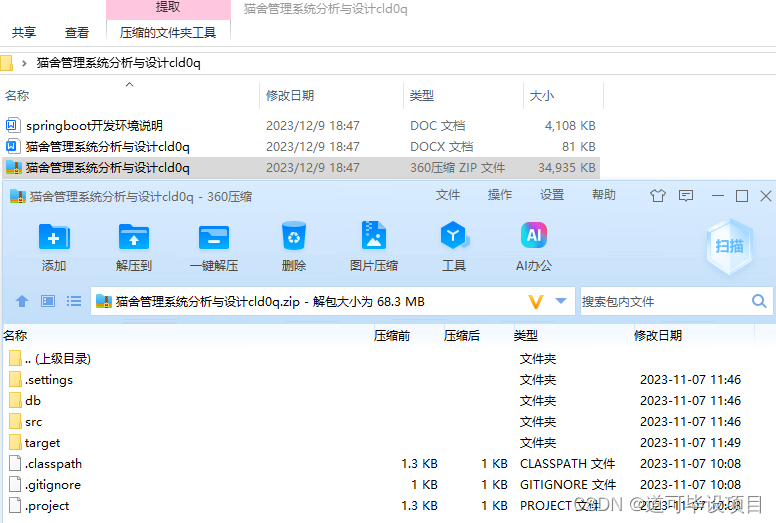Click the DOCX document icon in Explorer
This screenshot has width=776, height=523.
pyautogui.click(x=13, y=146)
